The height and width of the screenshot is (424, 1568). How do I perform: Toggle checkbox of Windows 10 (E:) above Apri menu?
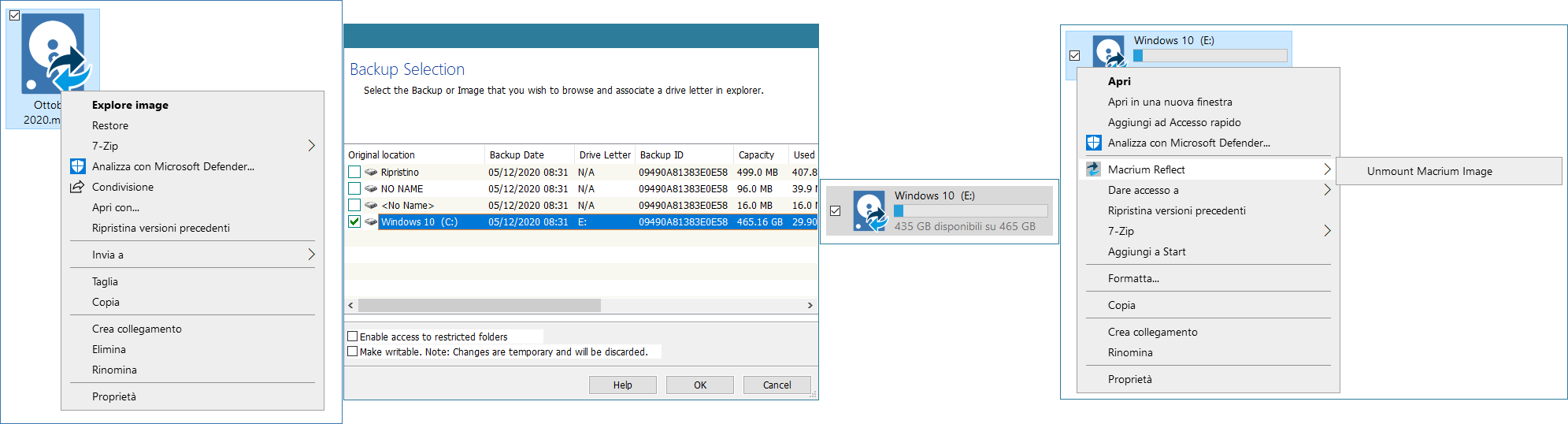pyautogui.click(x=1075, y=56)
